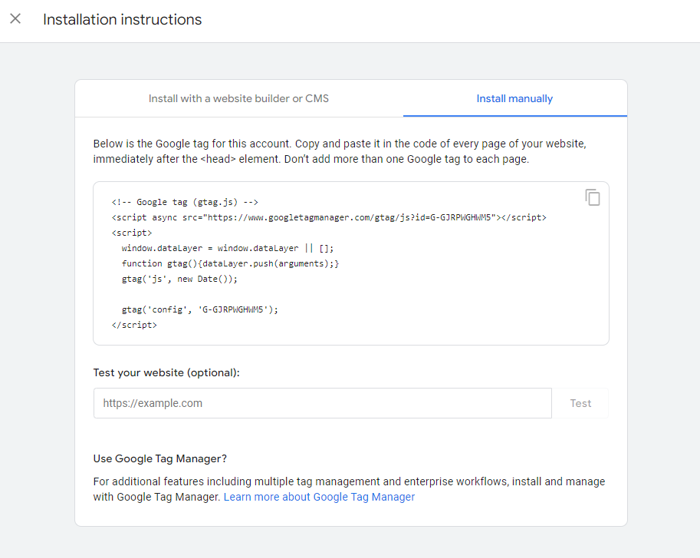Click the instruction paragraph above the code

tap(339, 151)
